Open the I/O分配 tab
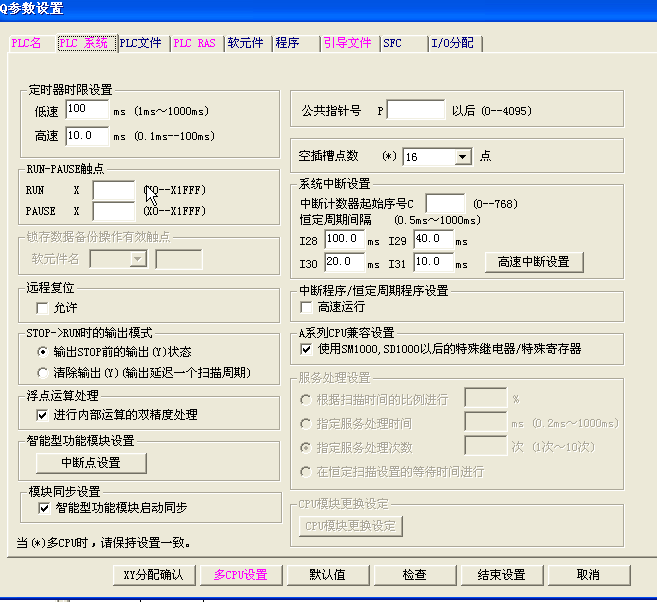The image size is (657, 602). [x=455, y=43]
